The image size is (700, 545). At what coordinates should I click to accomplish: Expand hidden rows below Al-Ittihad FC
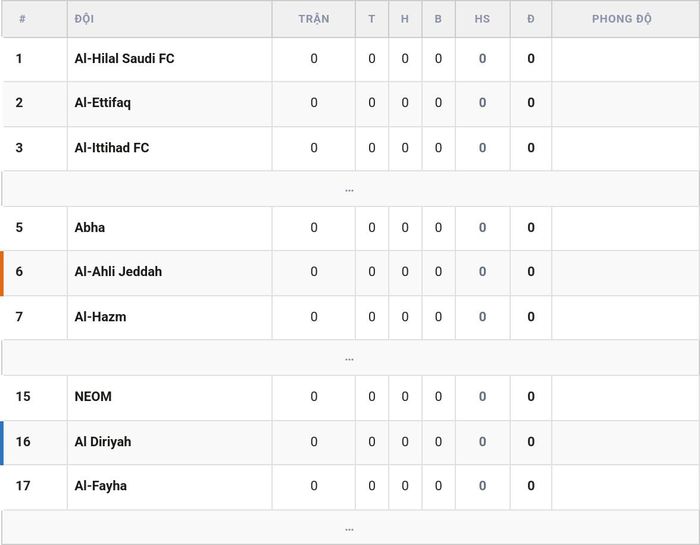[350, 189]
